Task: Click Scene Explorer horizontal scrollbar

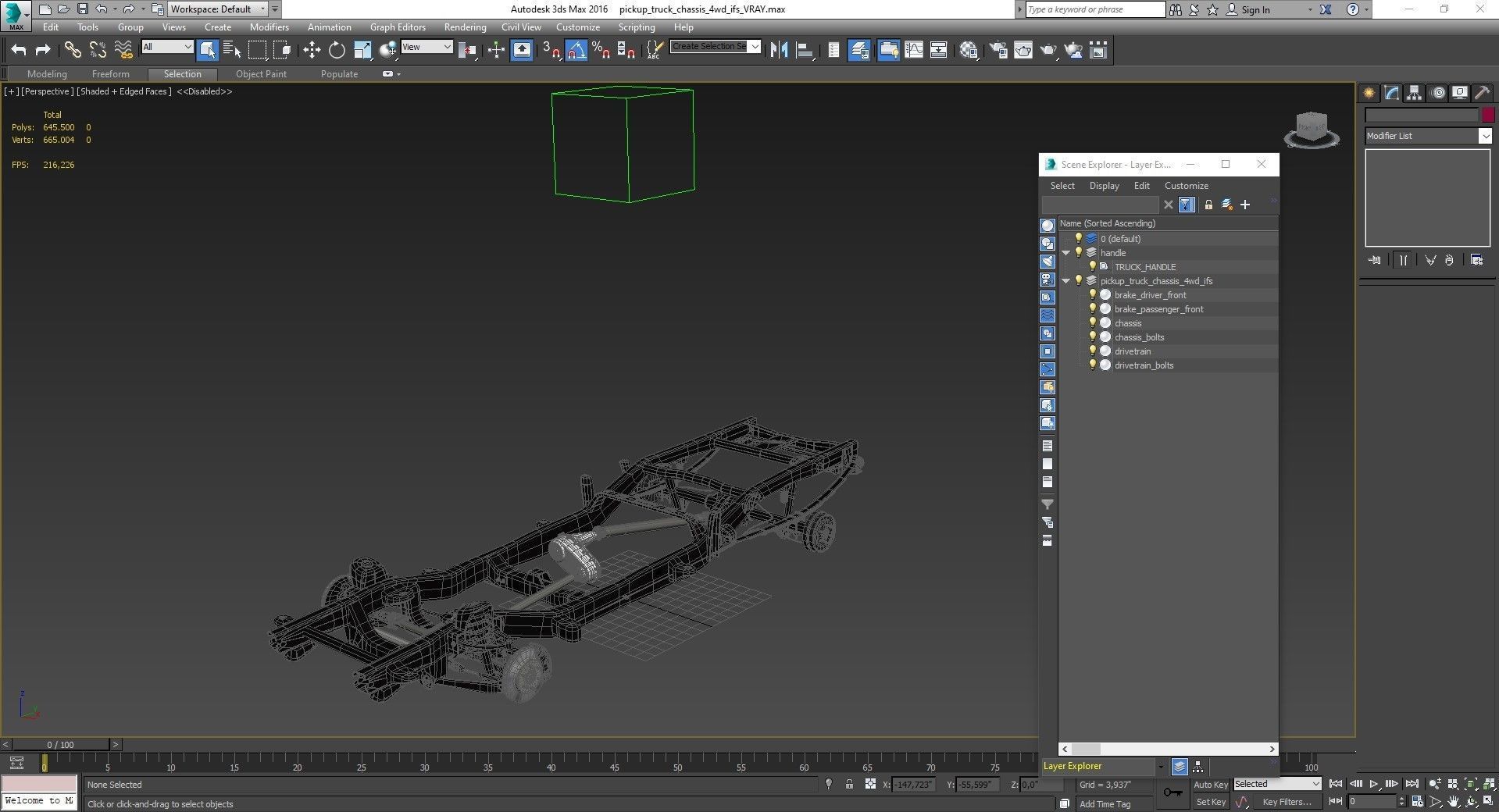Action: click(1168, 749)
